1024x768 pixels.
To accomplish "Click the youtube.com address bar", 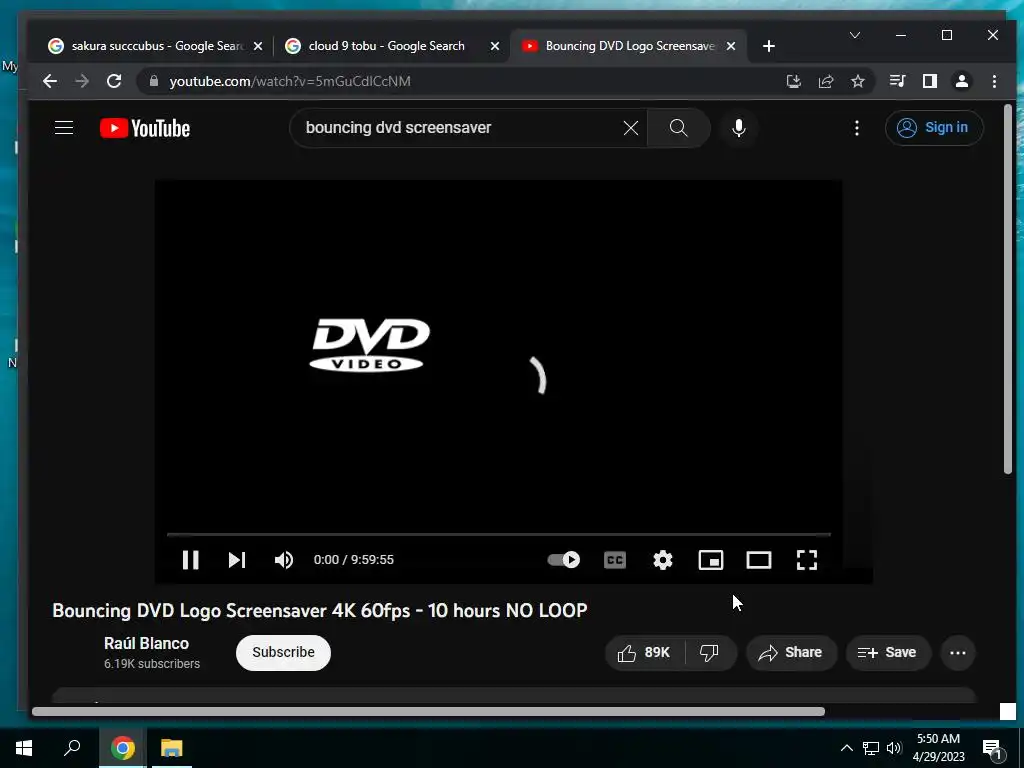I will point(457,81).
